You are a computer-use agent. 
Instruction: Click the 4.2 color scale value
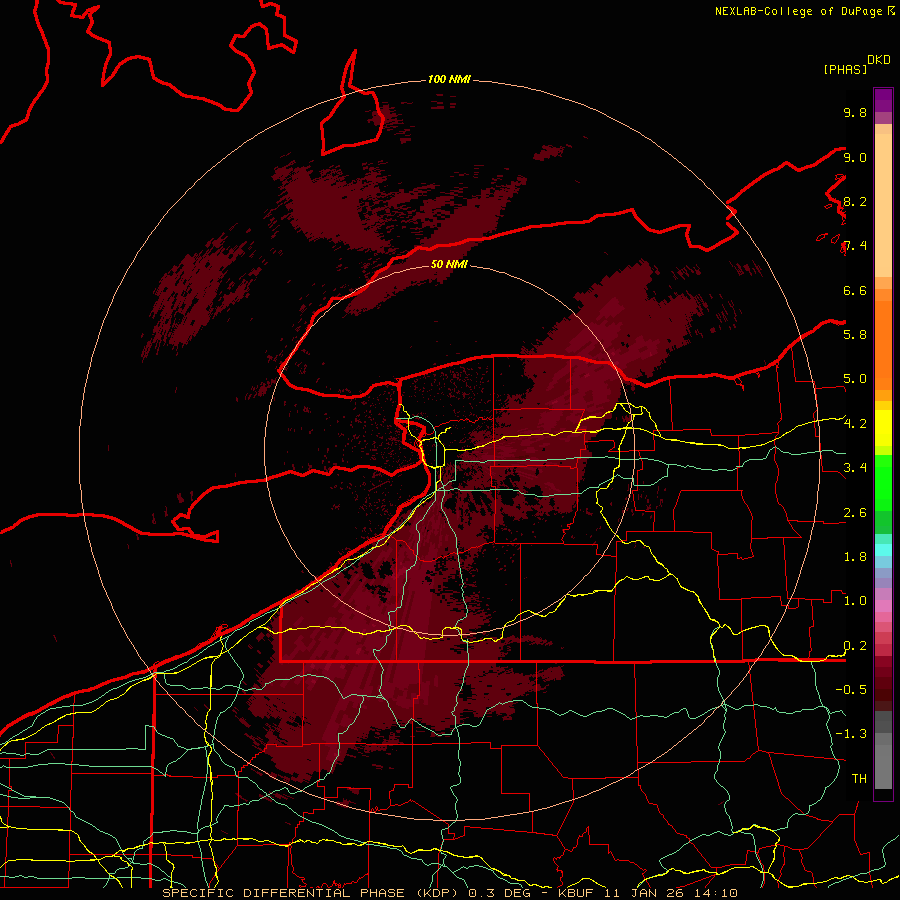click(855, 423)
